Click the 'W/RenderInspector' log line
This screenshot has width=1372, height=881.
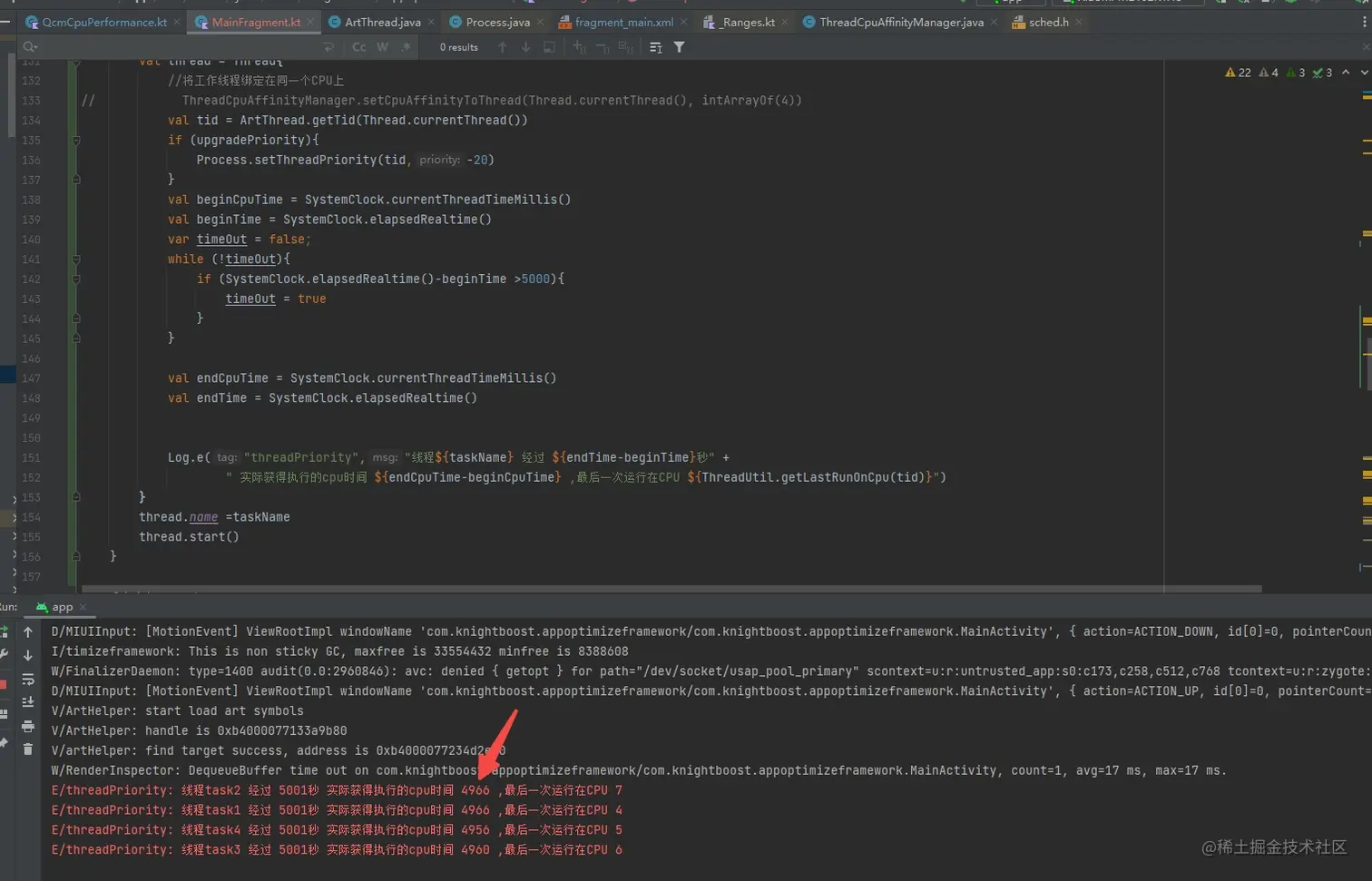tap(639, 770)
